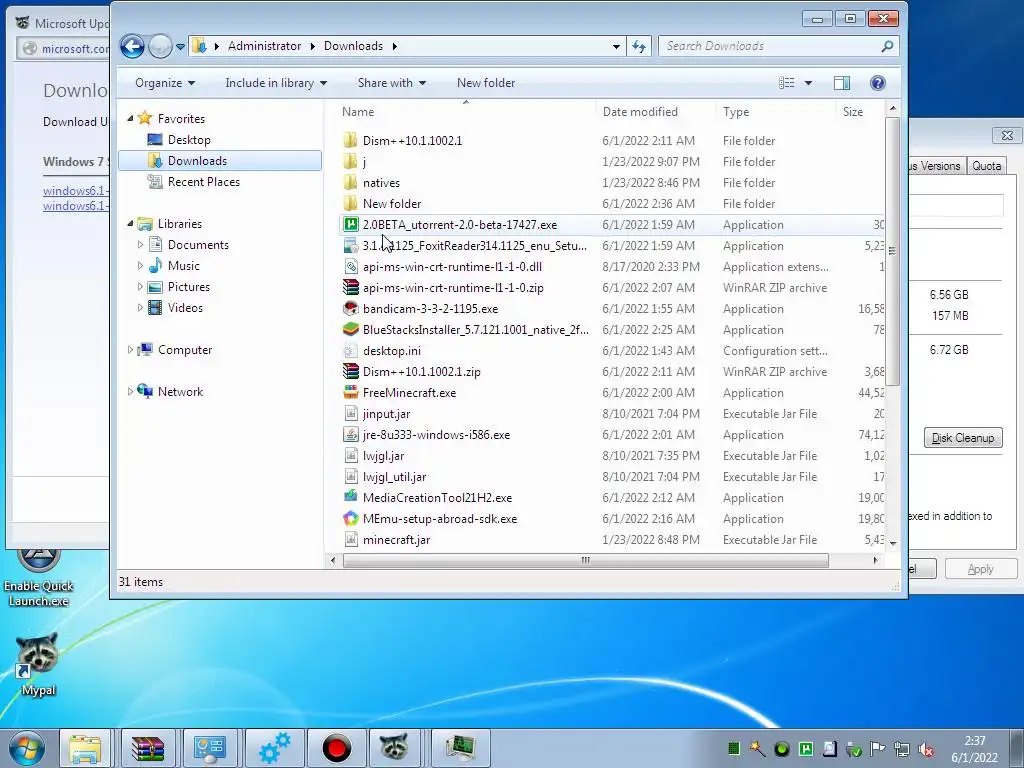Open WinRAR from the taskbar
The height and width of the screenshot is (768, 1024).
tap(148, 748)
